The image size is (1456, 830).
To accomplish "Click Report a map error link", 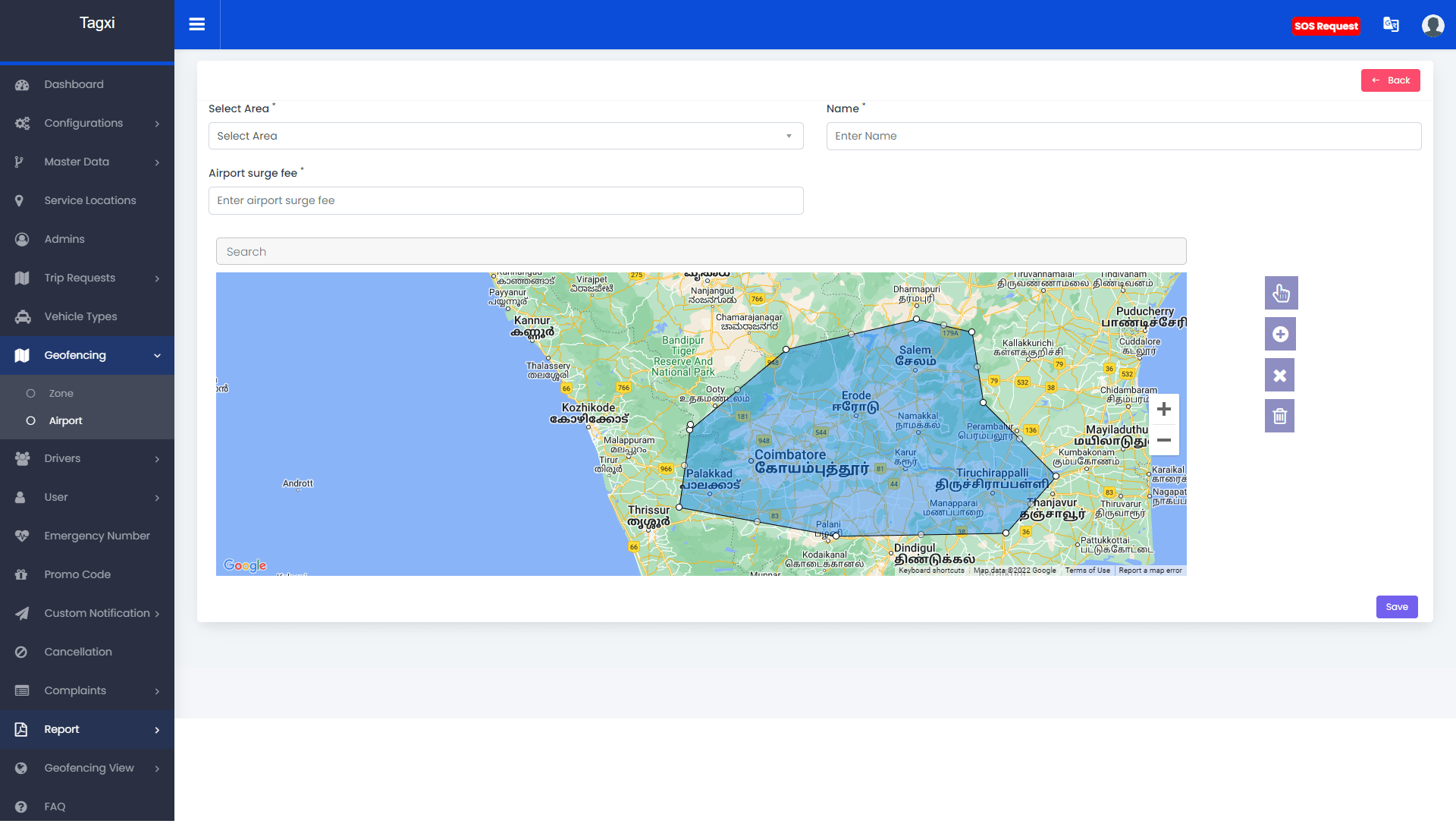I will tap(1150, 571).
